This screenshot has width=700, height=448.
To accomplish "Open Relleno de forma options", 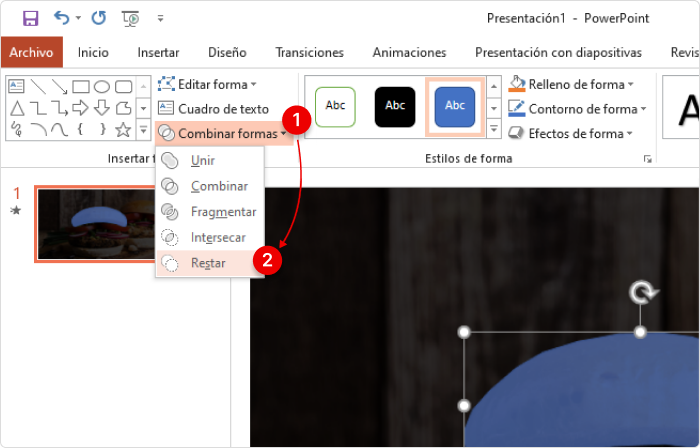I will tap(571, 84).
